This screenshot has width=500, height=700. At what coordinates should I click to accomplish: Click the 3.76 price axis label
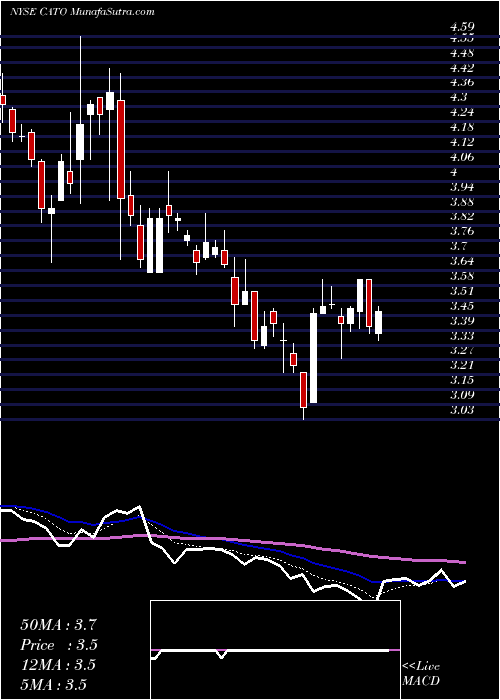462,231
